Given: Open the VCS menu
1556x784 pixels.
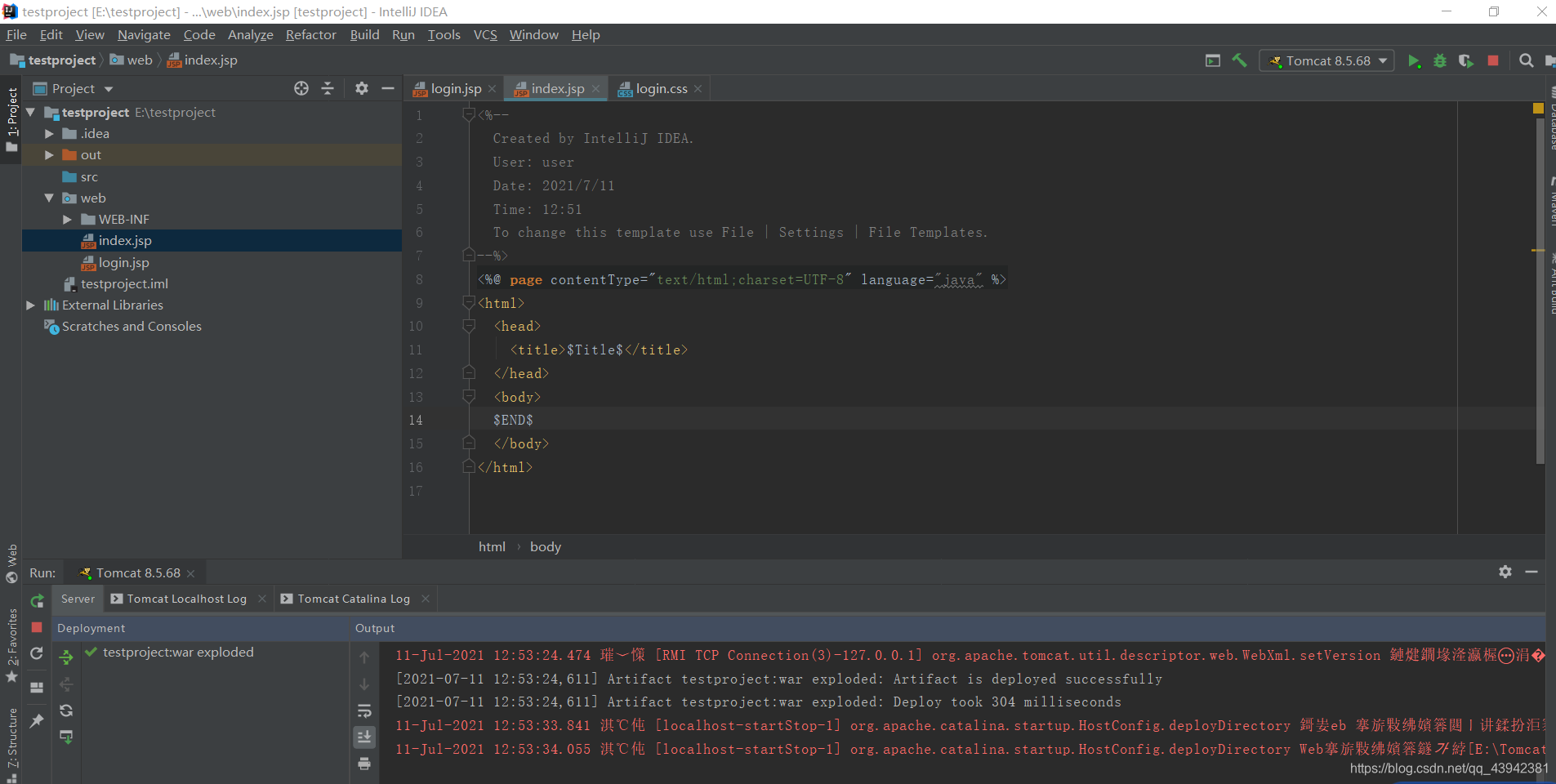Looking at the screenshot, I should (x=485, y=34).
